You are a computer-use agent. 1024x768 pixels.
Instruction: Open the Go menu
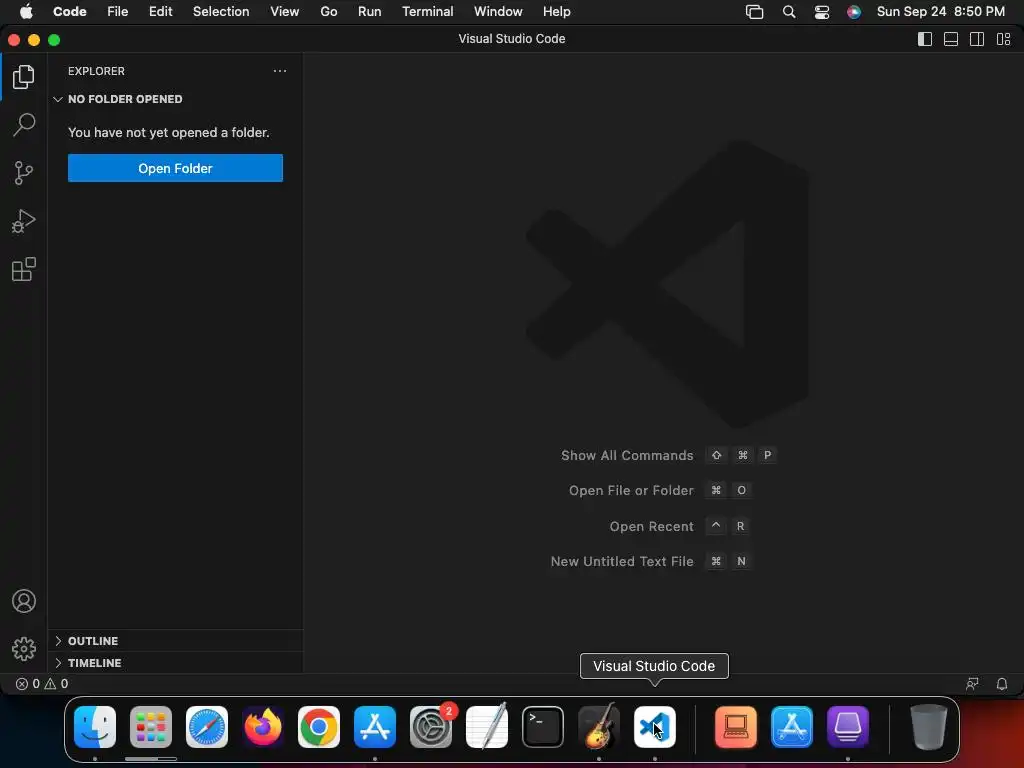(328, 12)
